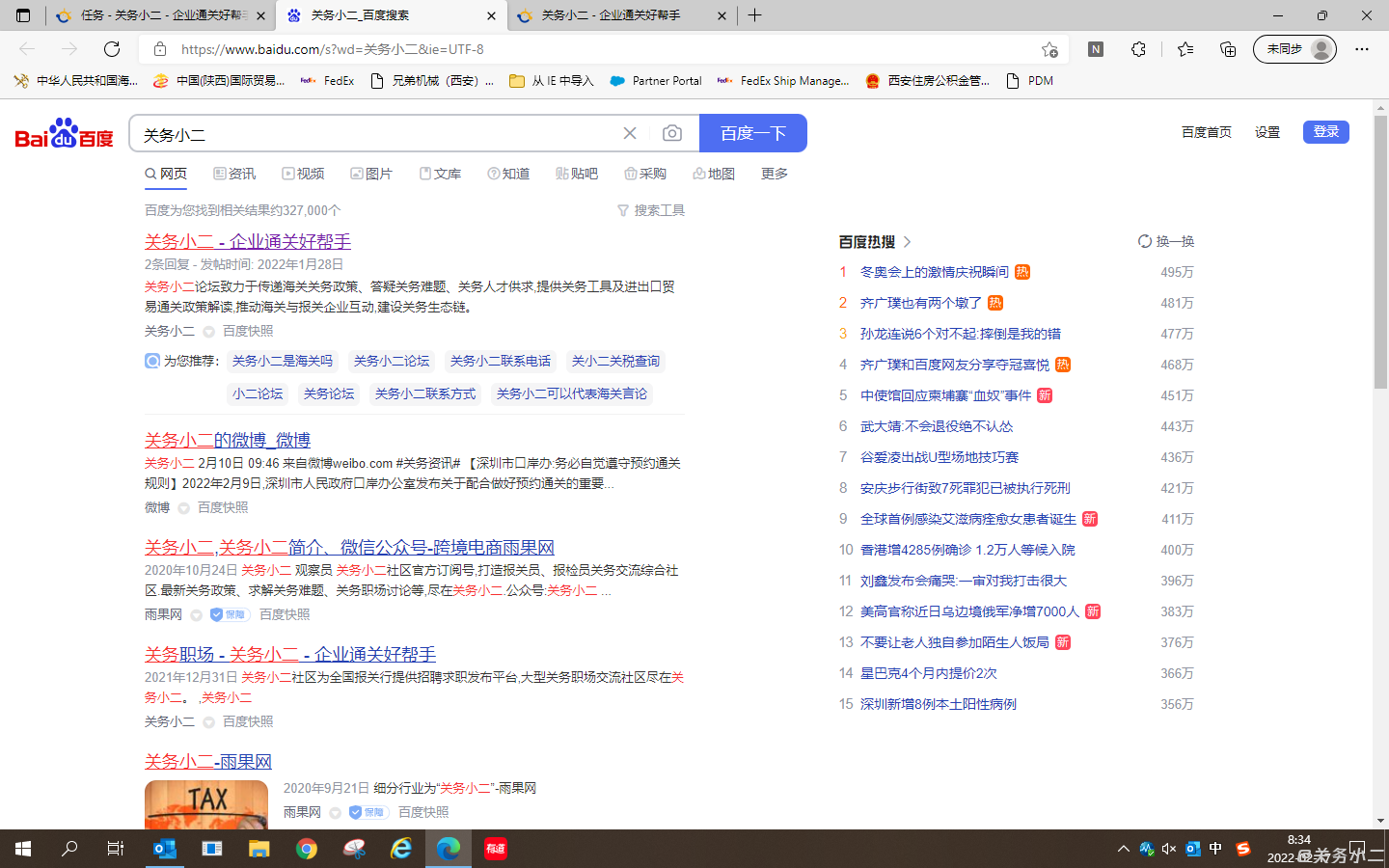1389x868 pixels.
Task: Click 百度一下 search button
Action: tap(753, 133)
